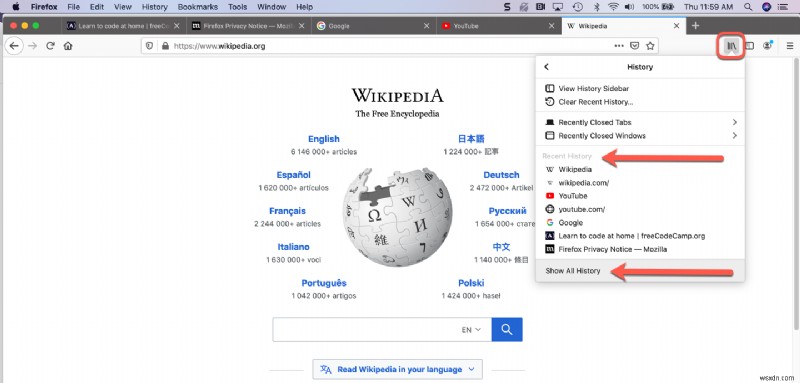Open the Bookmarks menu
Image resolution: width=800 pixels, height=383 pixels.
click(x=197, y=7)
